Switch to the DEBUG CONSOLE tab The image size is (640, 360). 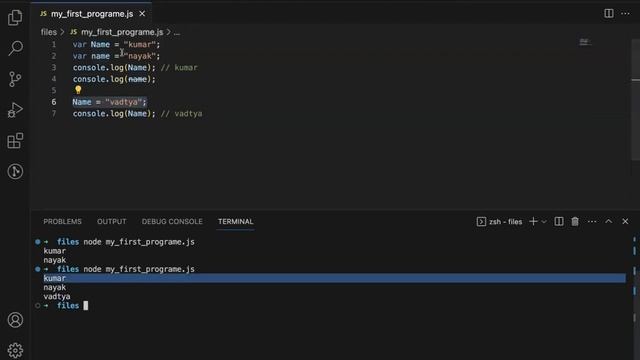point(172,222)
